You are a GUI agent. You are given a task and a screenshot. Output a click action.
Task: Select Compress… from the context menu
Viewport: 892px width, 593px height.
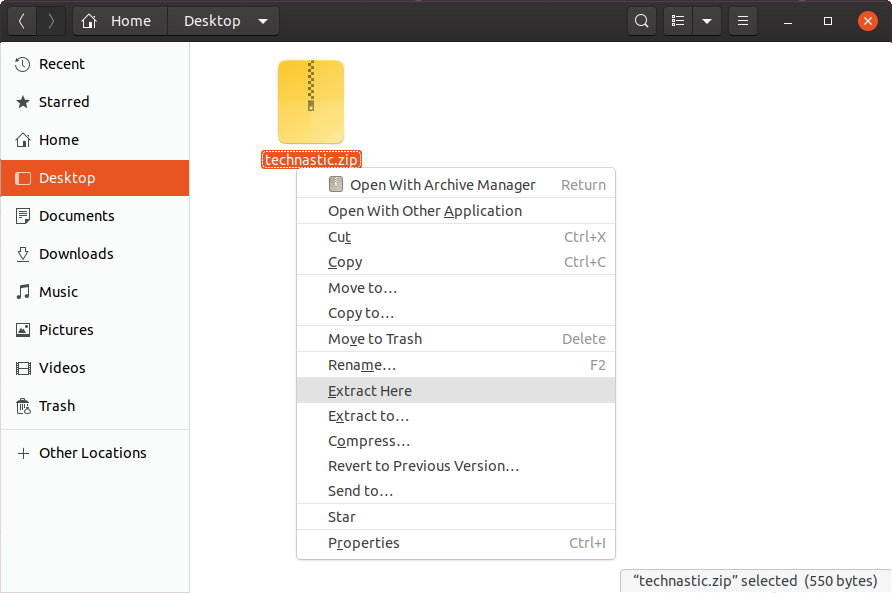point(369,441)
